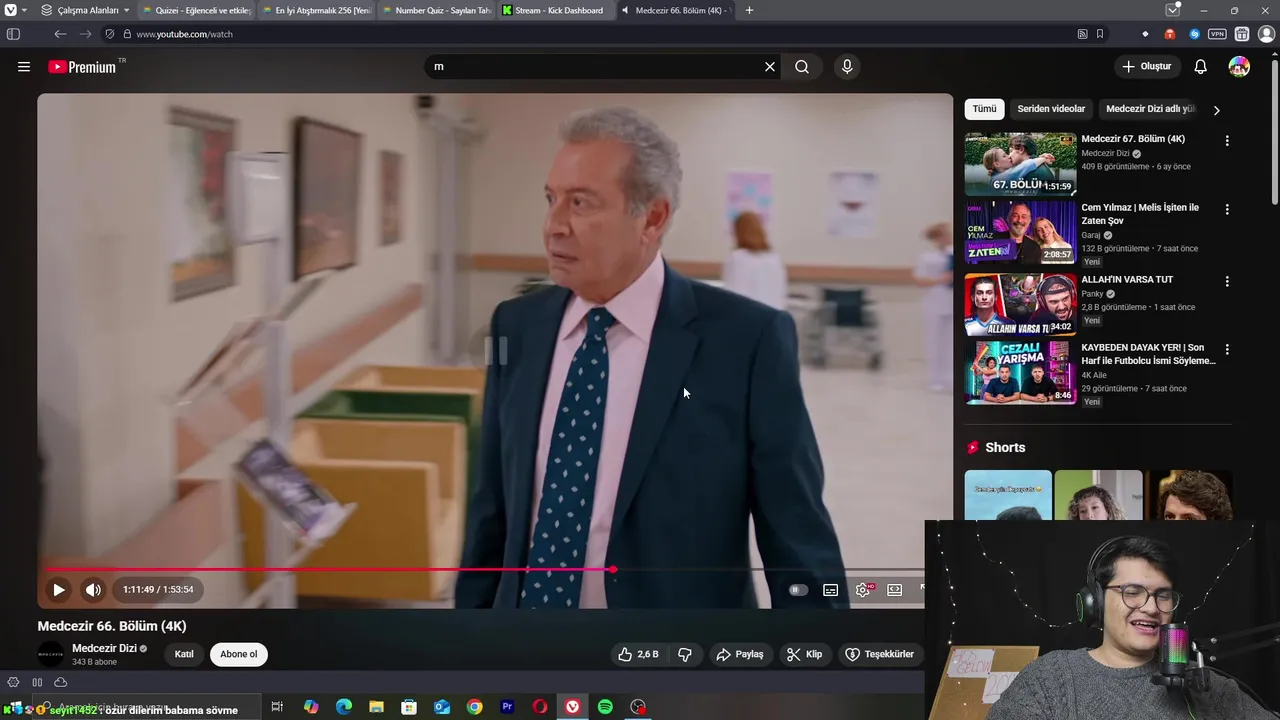Open player settings gear
The width and height of the screenshot is (1280, 720).
(863, 590)
